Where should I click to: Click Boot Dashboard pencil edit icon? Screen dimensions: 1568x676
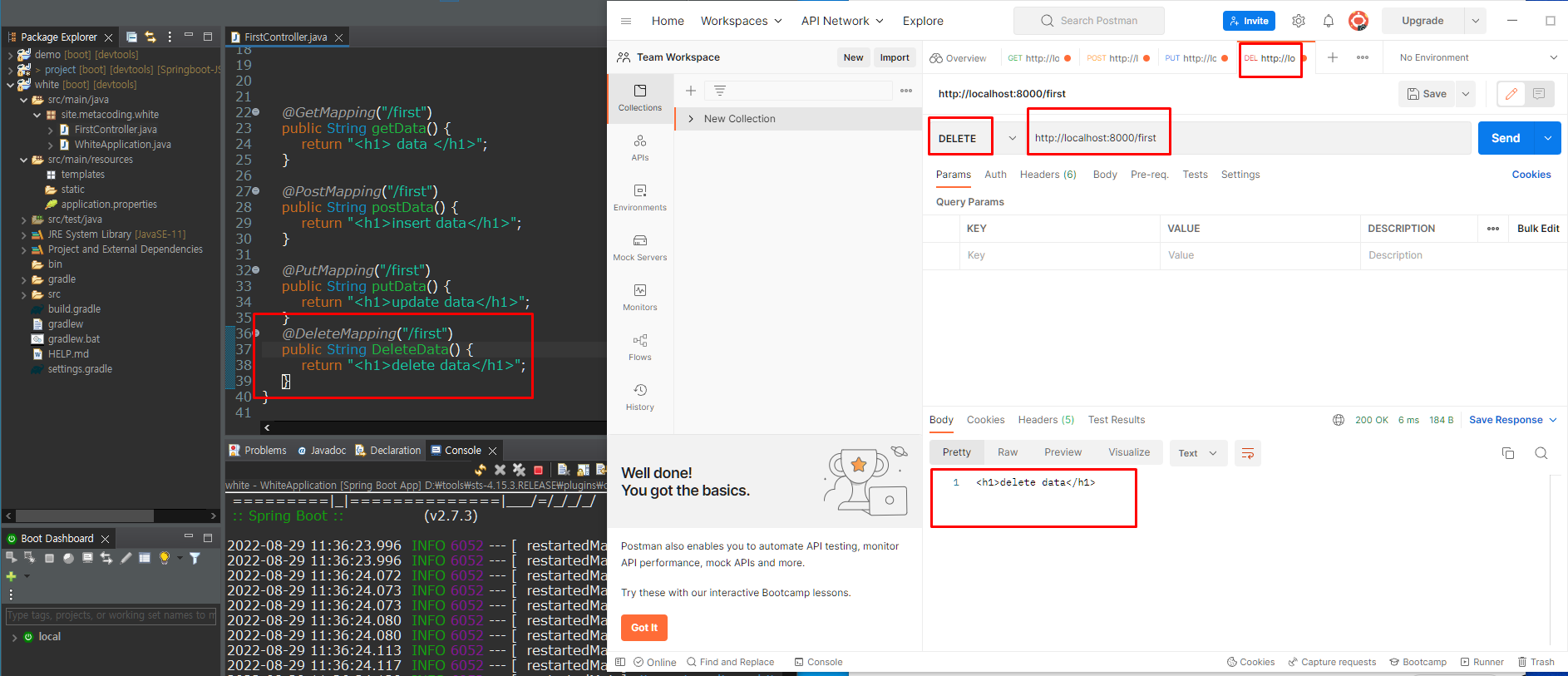coord(126,558)
